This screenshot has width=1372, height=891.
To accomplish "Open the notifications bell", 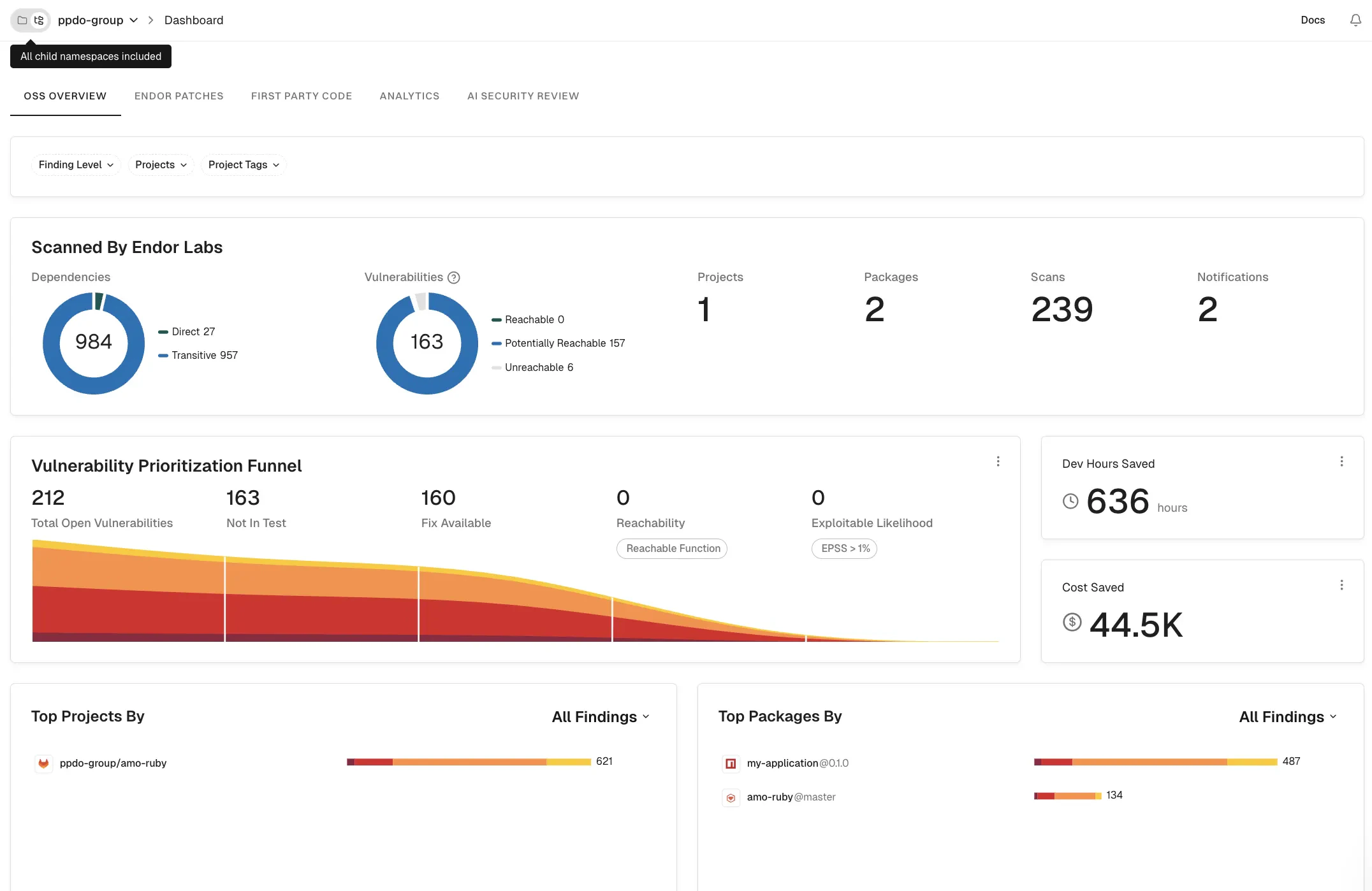I will [1355, 20].
